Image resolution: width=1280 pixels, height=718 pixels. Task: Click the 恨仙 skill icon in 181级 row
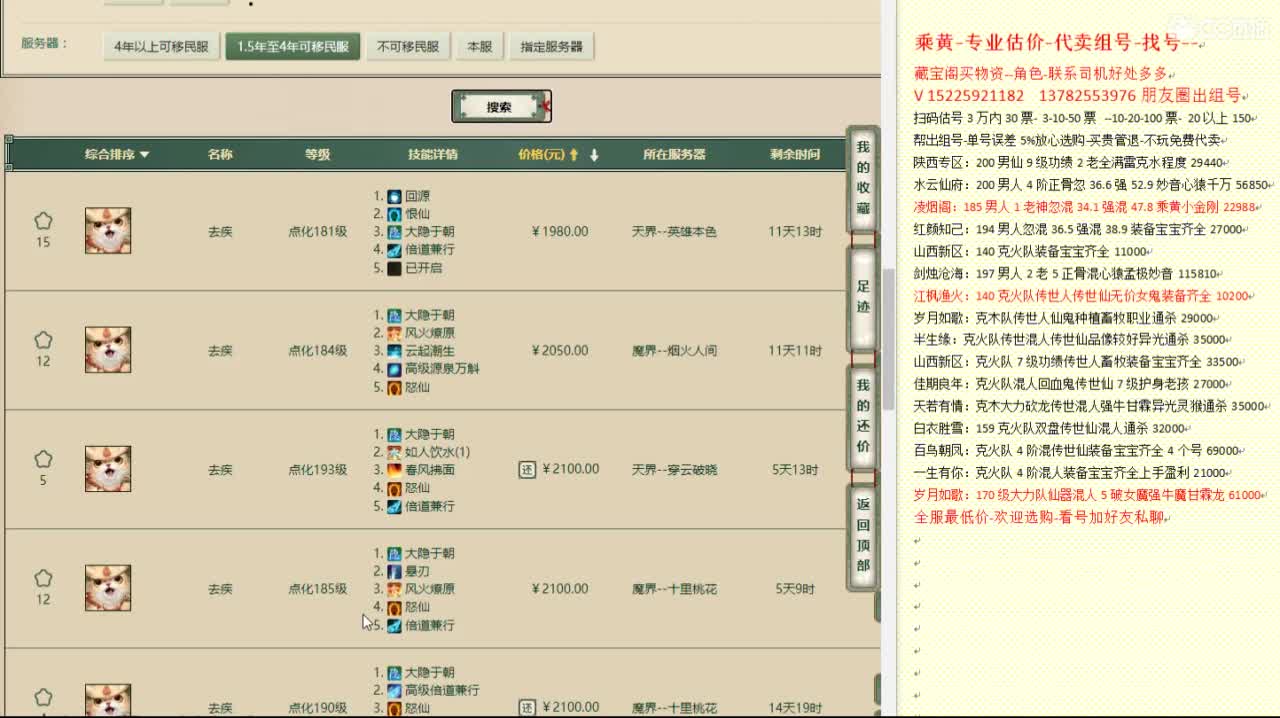click(x=394, y=214)
